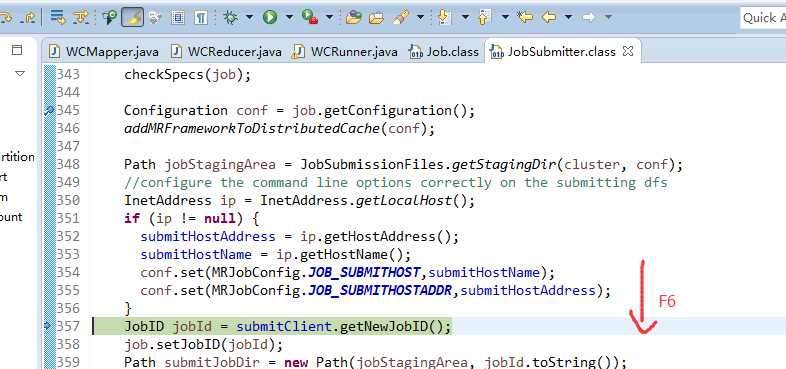The width and height of the screenshot is (786, 369).
Task: Toggle Show Whitespace Characters (pilcrow)
Action: [201, 18]
